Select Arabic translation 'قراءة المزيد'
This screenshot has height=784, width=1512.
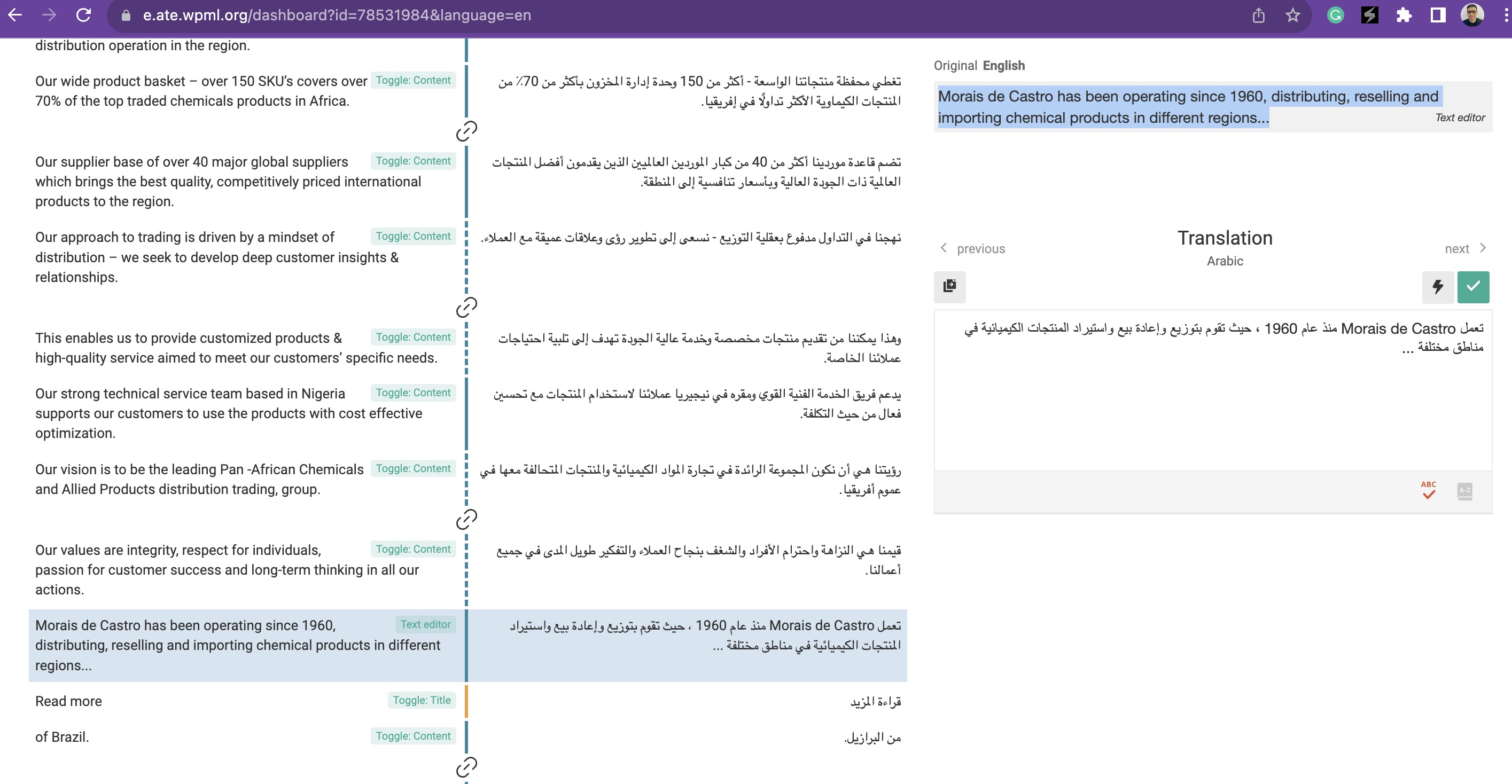click(875, 701)
